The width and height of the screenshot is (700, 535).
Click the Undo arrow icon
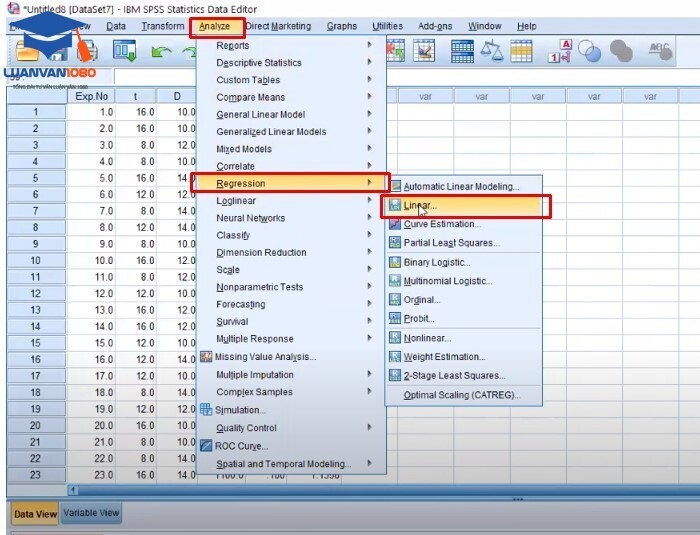tap(161, 52)
